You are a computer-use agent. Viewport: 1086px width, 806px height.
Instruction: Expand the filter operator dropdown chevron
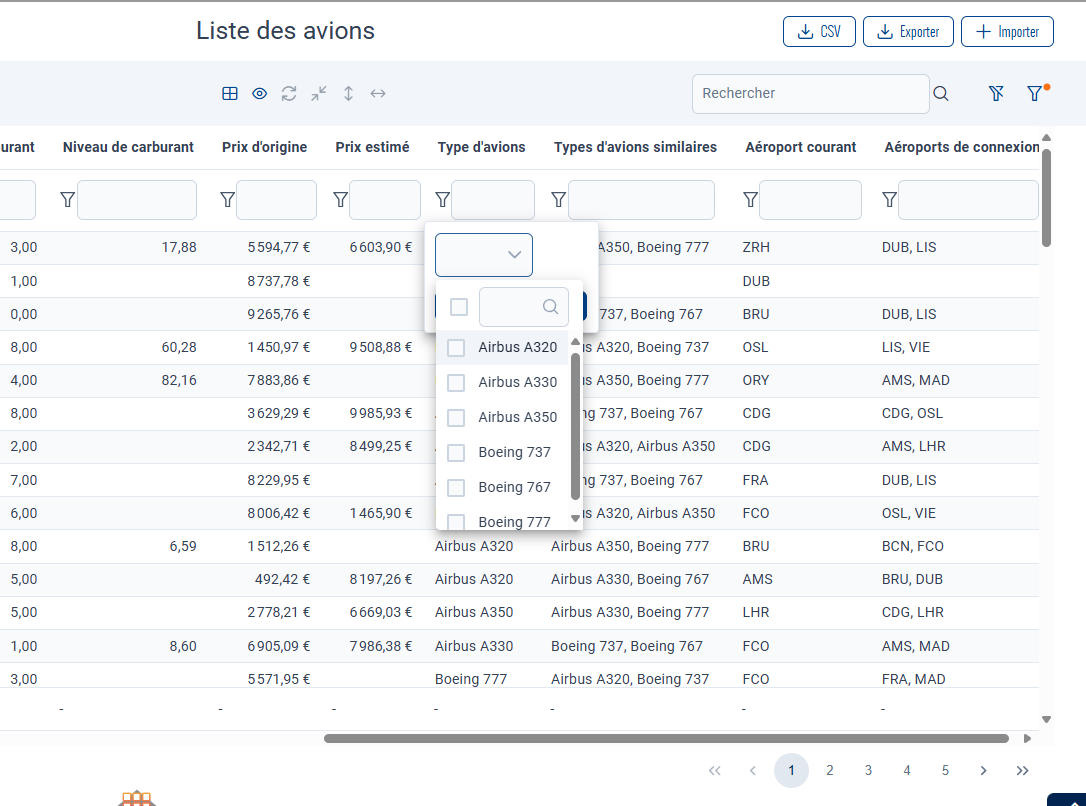[x=514, y=255]
